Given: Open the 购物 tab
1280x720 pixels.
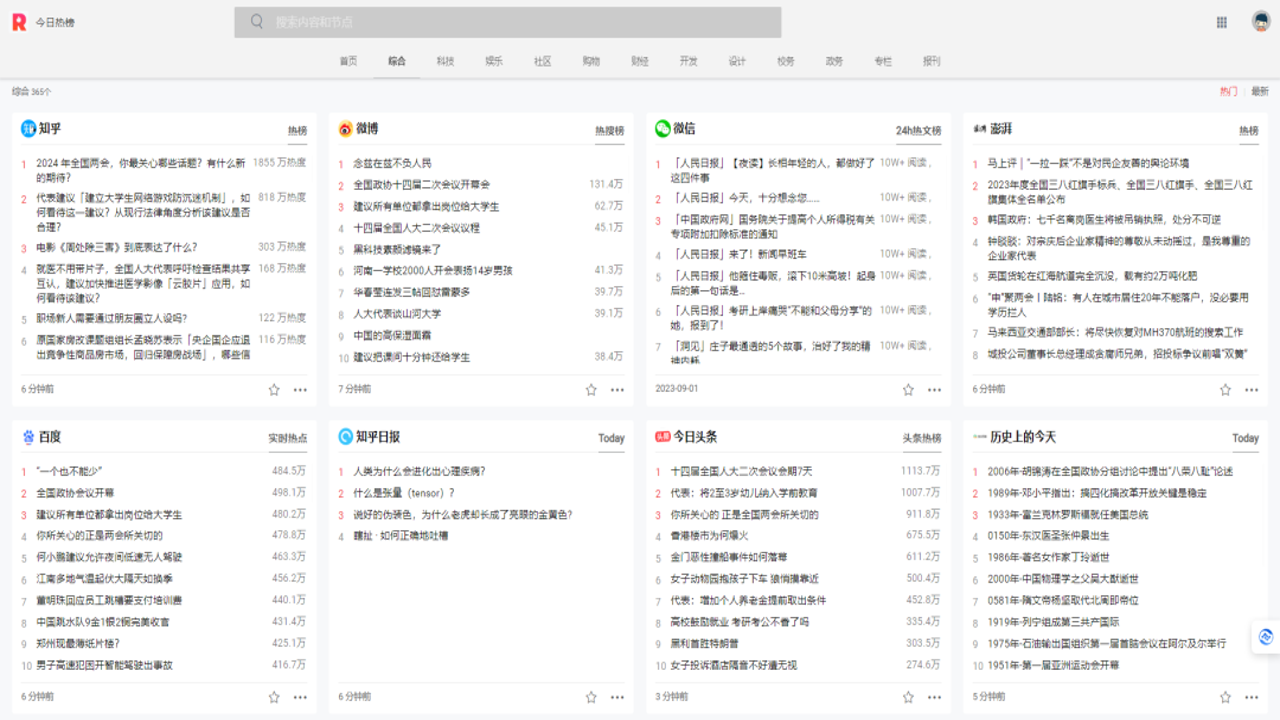Looking at the screenshot, I should point(591,61).
